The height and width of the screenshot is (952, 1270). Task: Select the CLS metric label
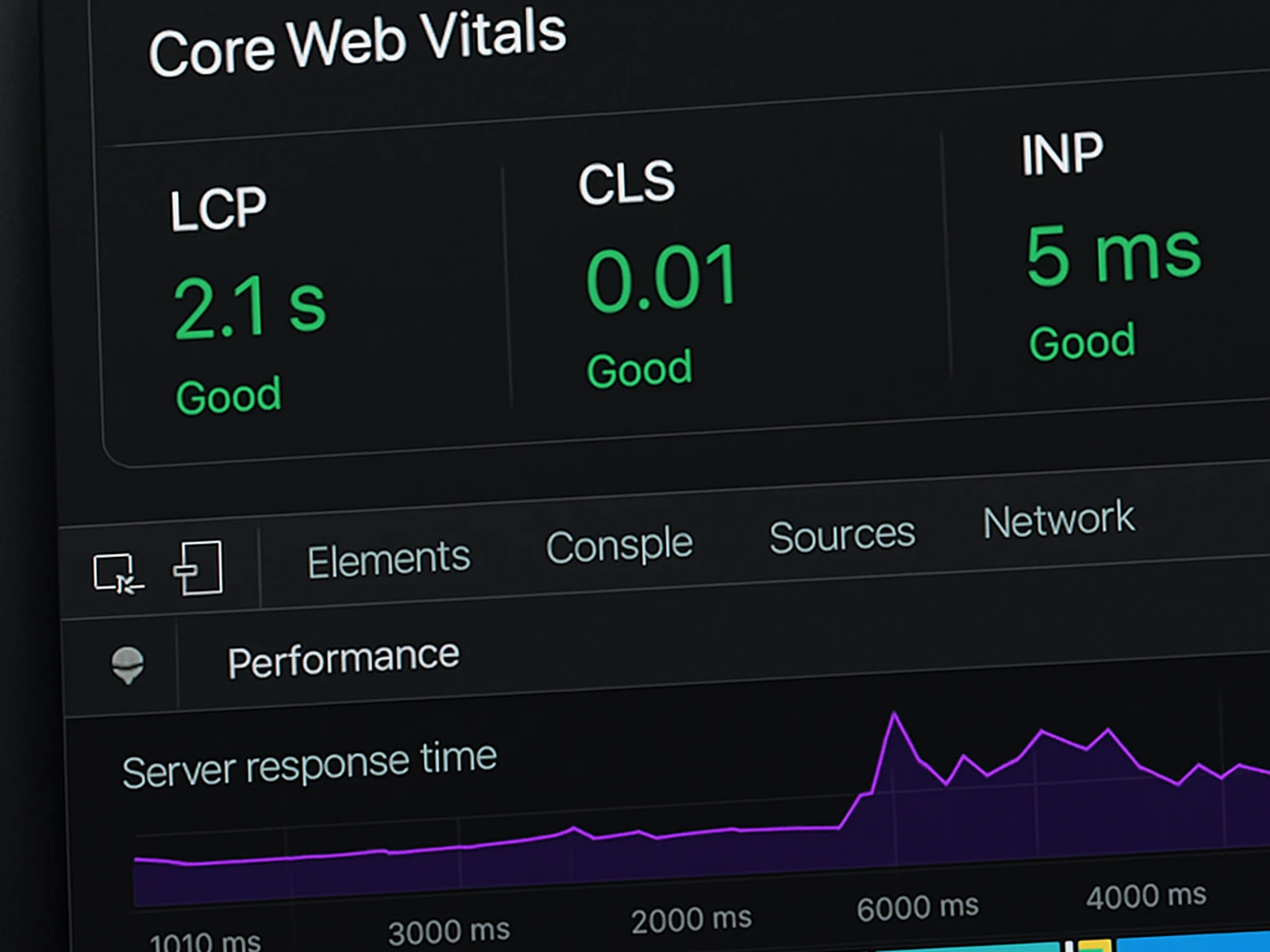(x=626, y=183)
